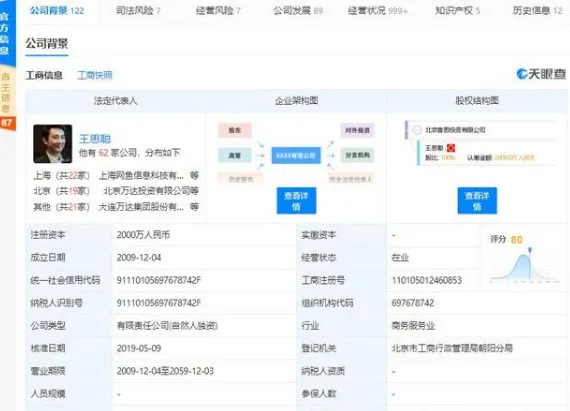Click the 企业架构图 column header
The image size is (570, 411).
click(x=296, y=101)
